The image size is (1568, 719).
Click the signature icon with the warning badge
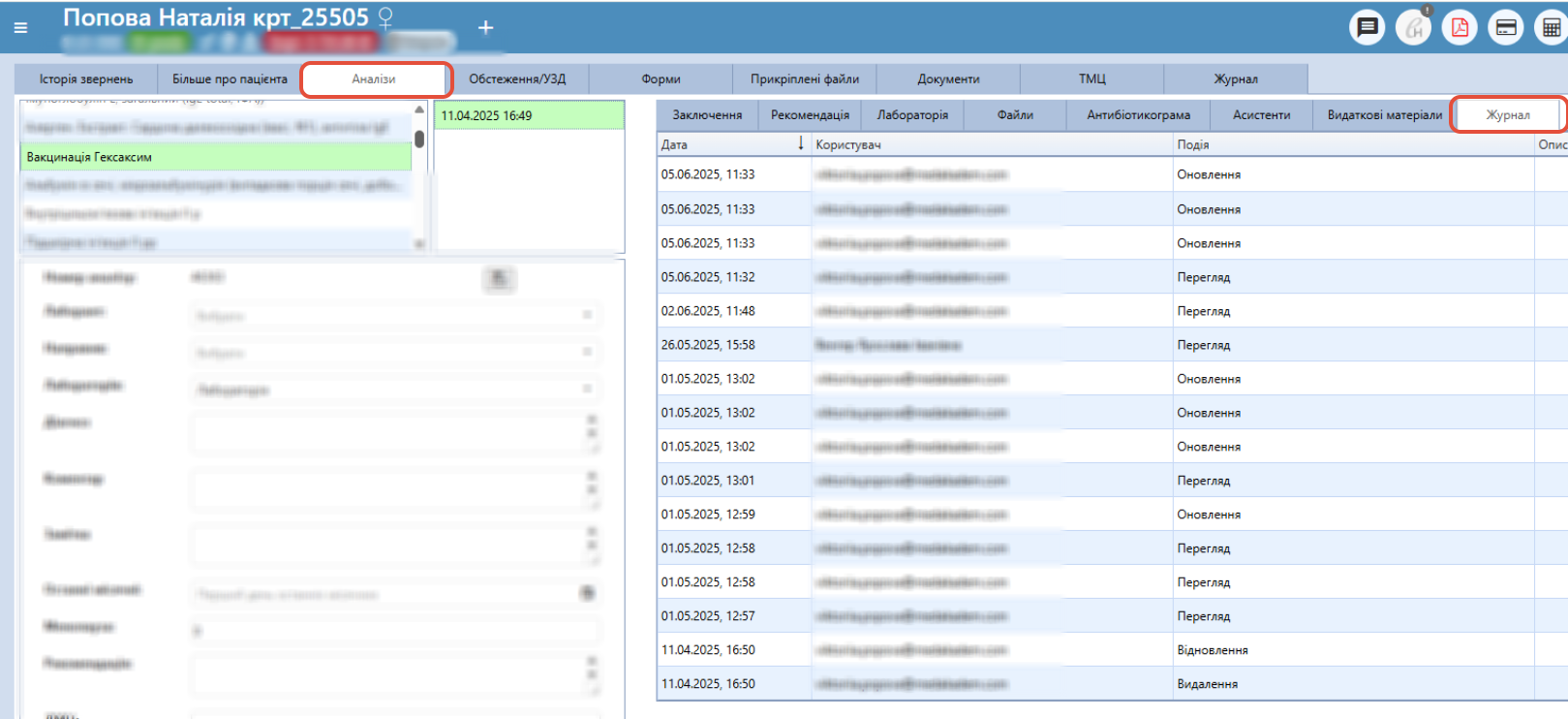(x=1414, y=27)
